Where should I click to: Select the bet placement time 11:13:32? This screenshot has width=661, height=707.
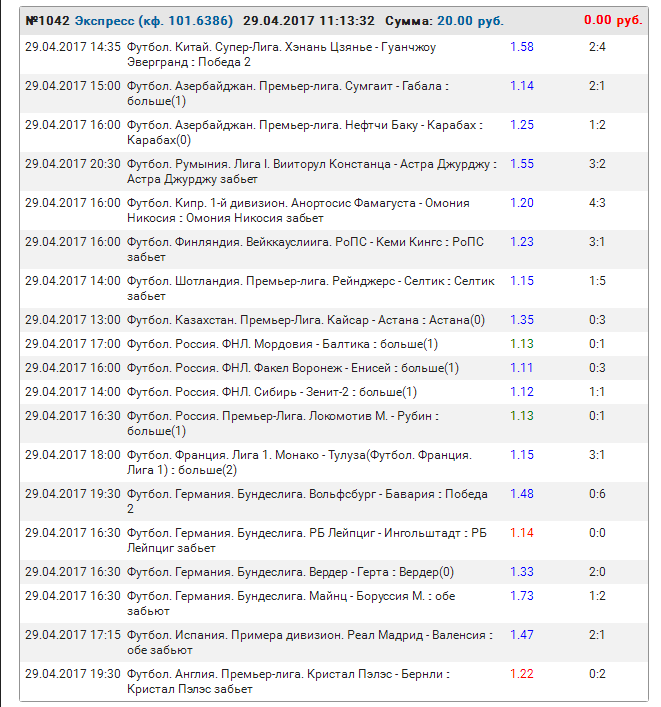(x=347, y=21)
